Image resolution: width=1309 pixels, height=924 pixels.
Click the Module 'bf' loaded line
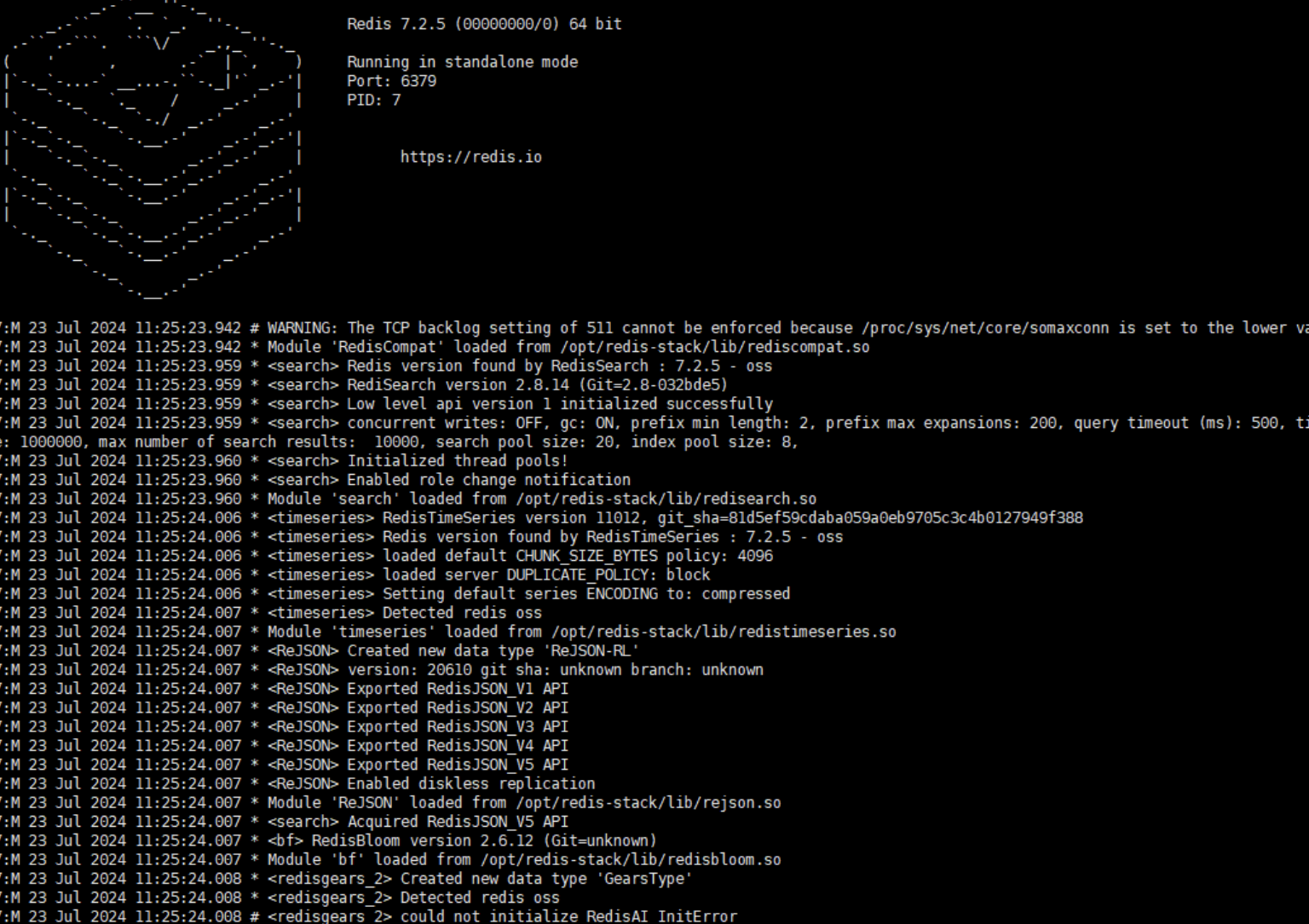pos(390,859)
